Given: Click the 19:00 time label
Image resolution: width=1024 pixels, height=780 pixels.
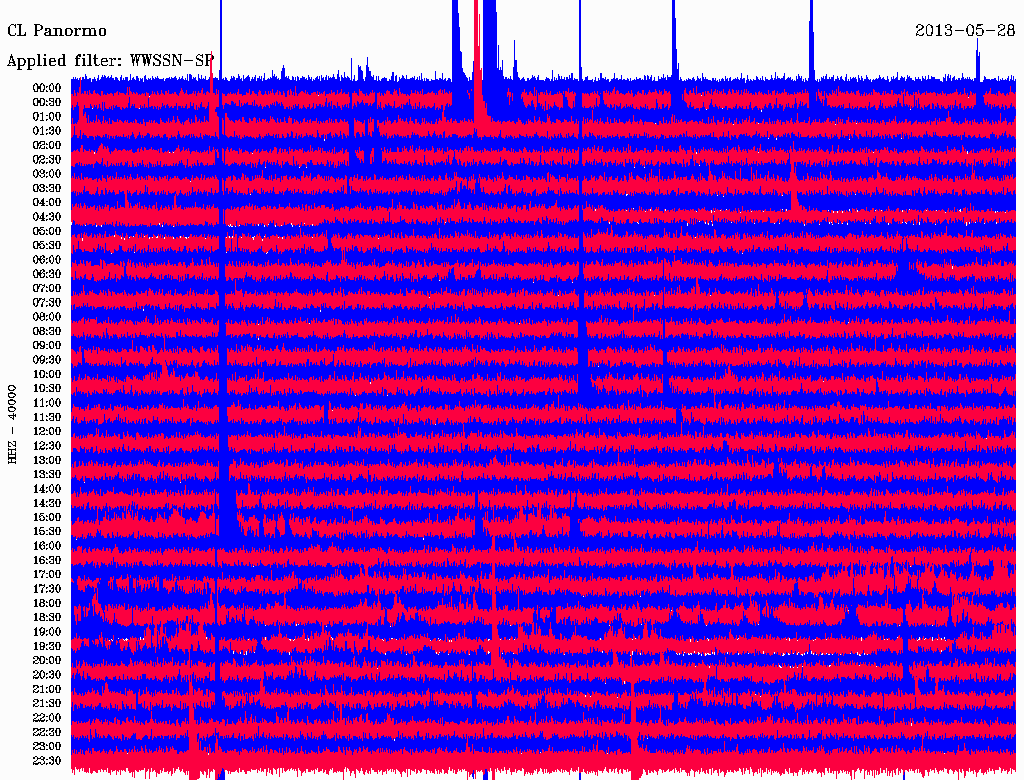Looking at the screenshot, I should [47, 632].
